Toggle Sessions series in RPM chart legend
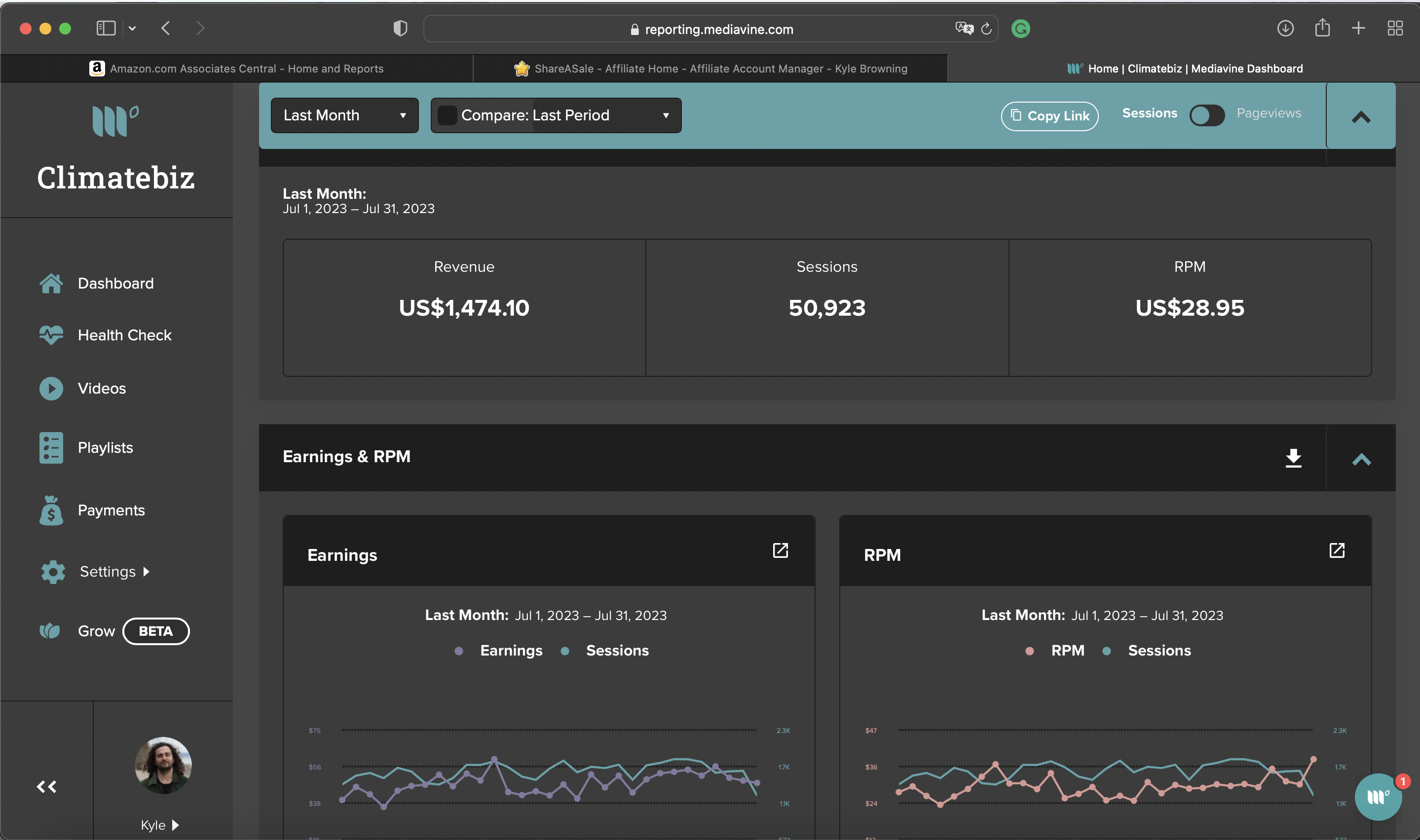The image size is (1420, 840). coord(1147,651)
